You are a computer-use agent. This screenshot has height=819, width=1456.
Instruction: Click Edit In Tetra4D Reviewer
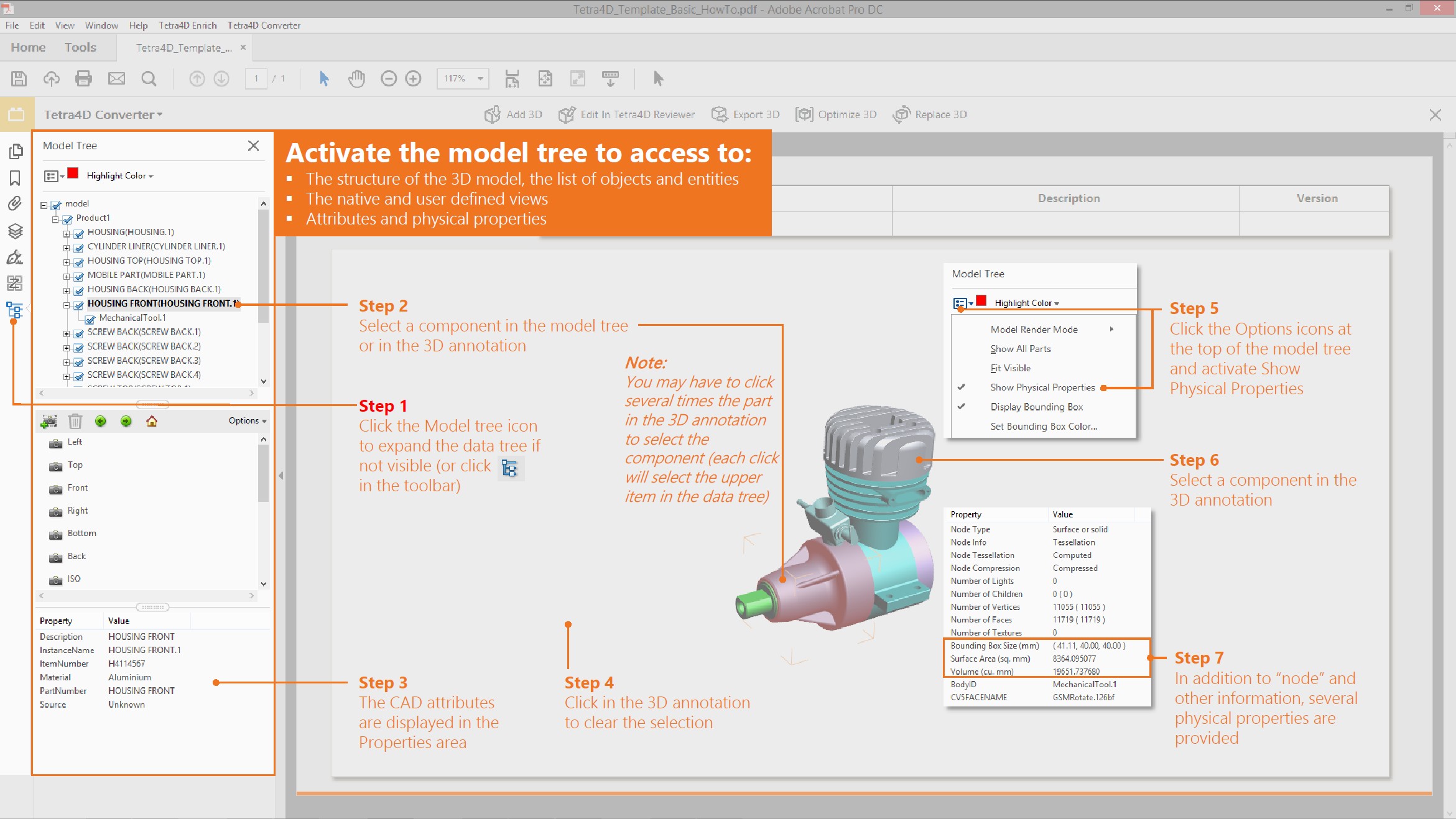[627, 114]
